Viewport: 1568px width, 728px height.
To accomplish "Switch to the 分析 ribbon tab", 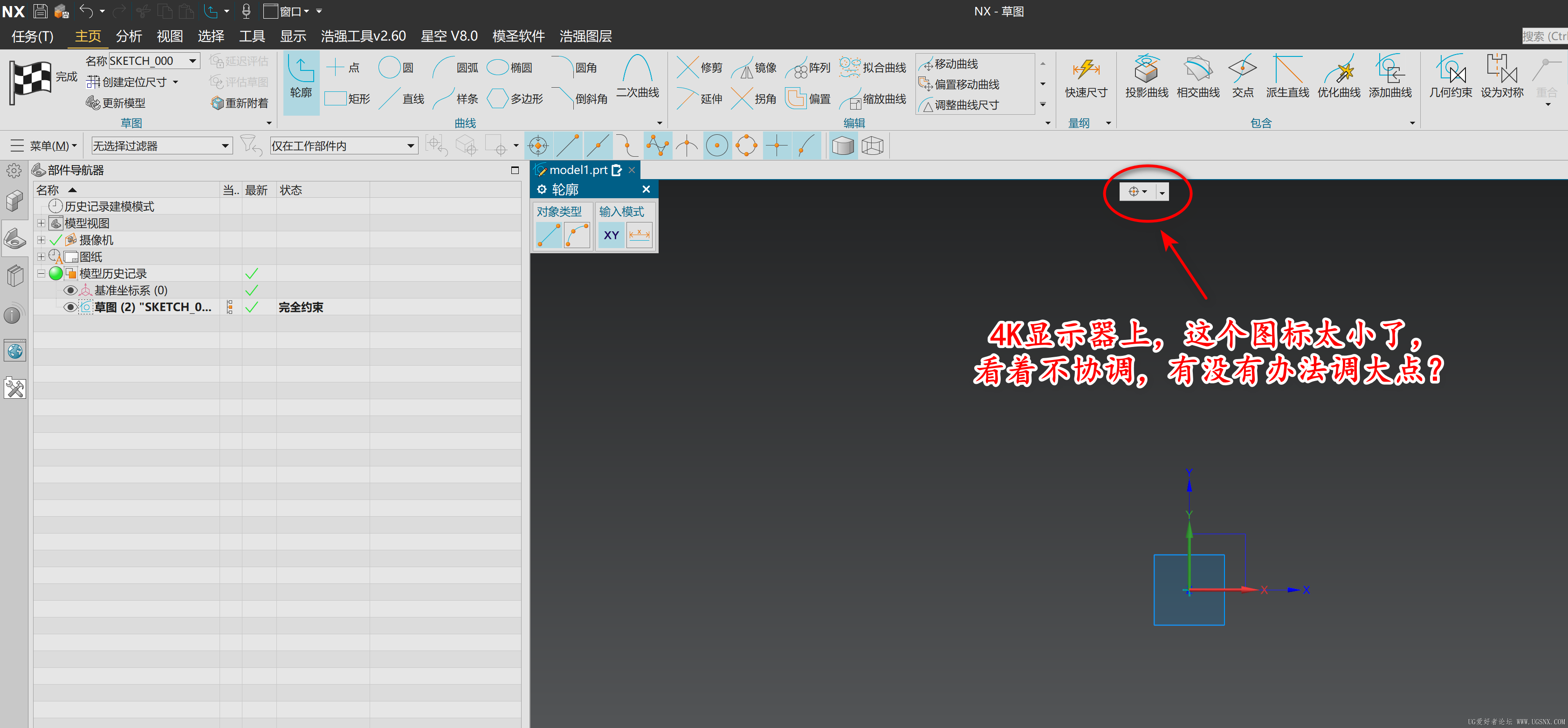I will [x=129, y=36].
